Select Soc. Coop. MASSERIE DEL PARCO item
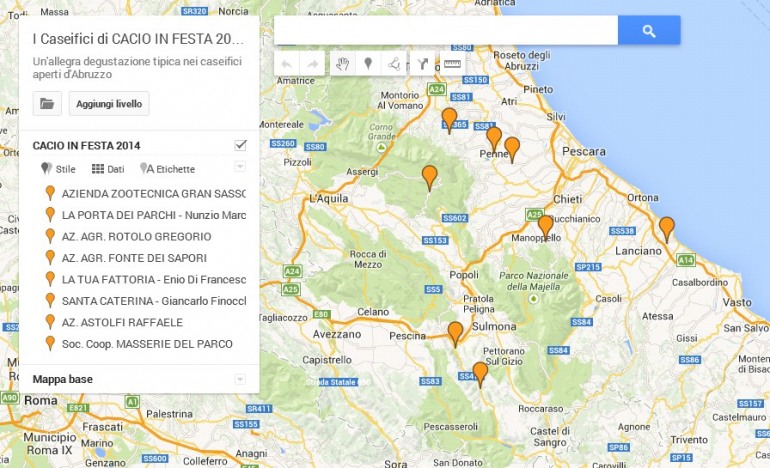Screen dimensions: 770x468 [x=147, y=344]
